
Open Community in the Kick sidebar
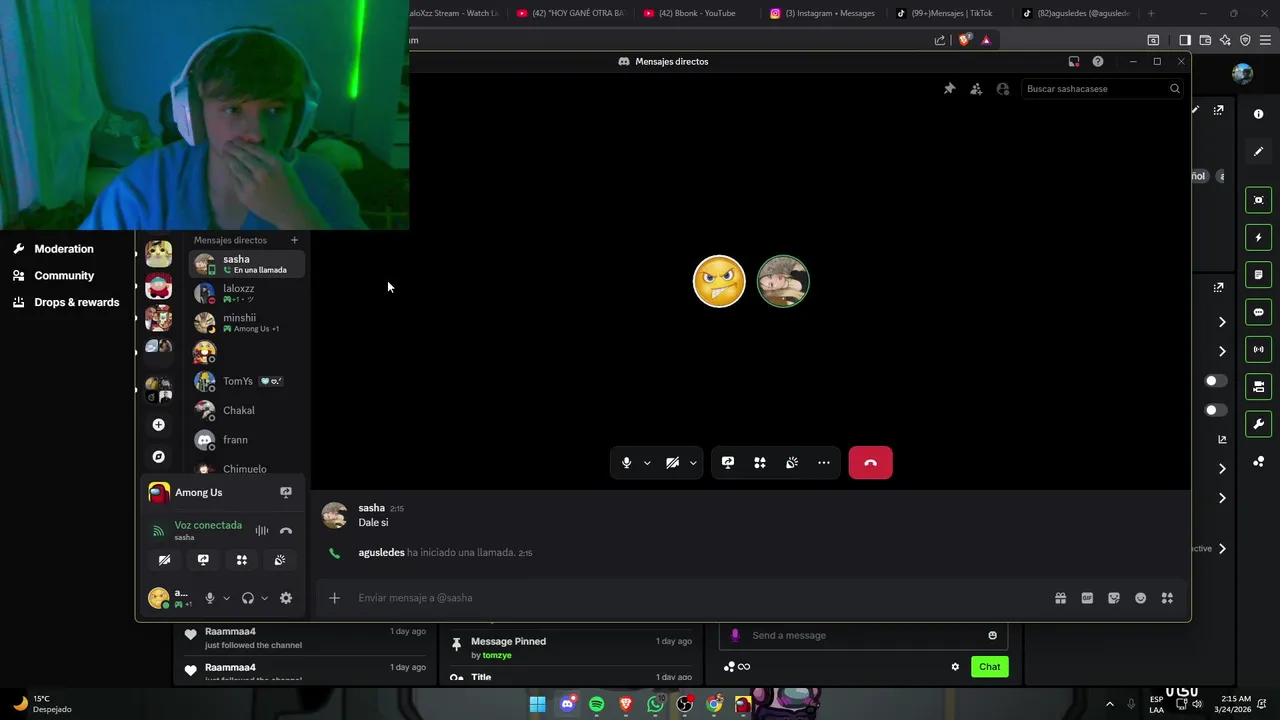[64, 276]
